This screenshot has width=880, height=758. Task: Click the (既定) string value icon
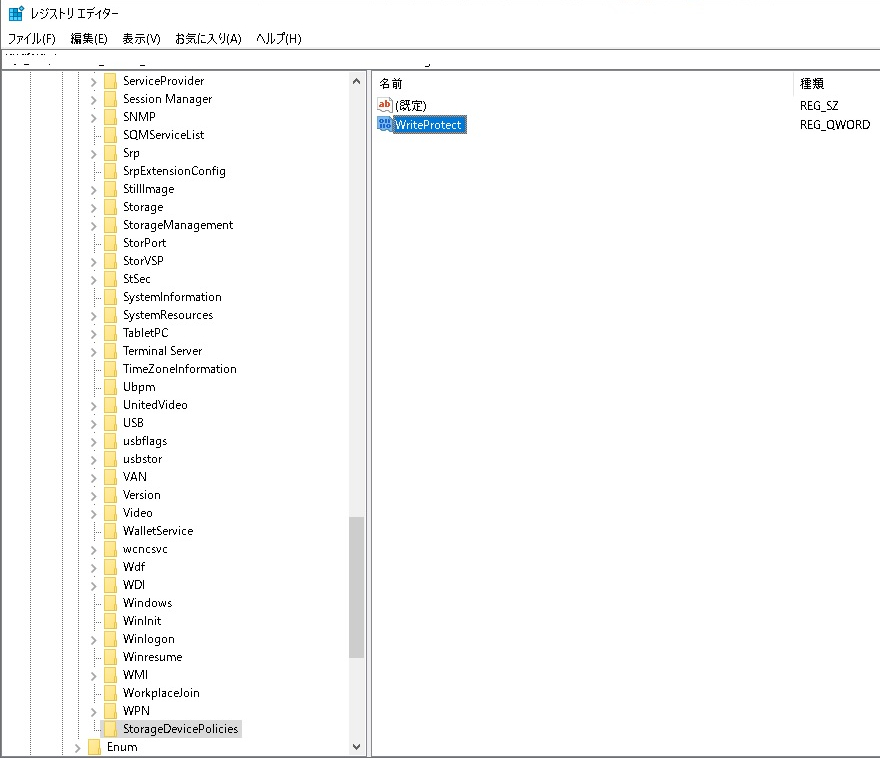385,104
